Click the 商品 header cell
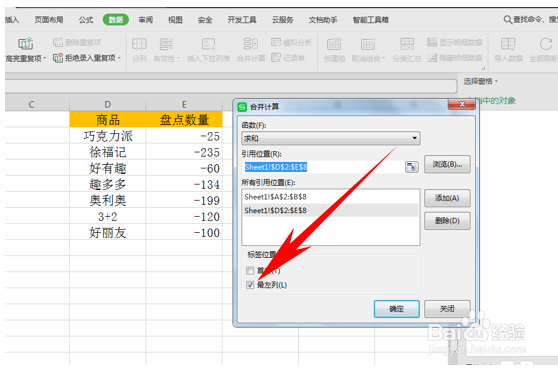 (x=107, y=120)
